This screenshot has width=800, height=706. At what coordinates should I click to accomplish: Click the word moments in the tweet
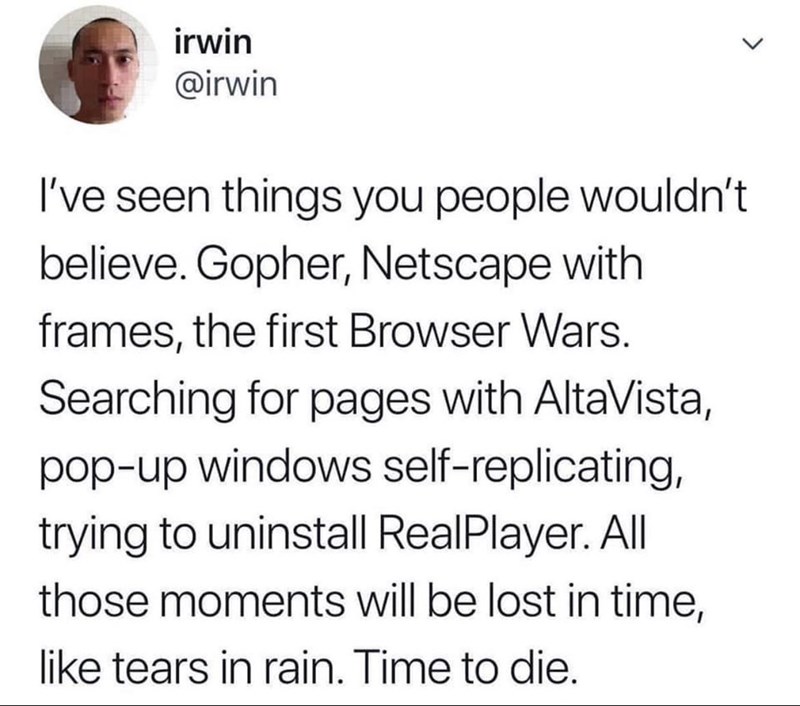253,601
